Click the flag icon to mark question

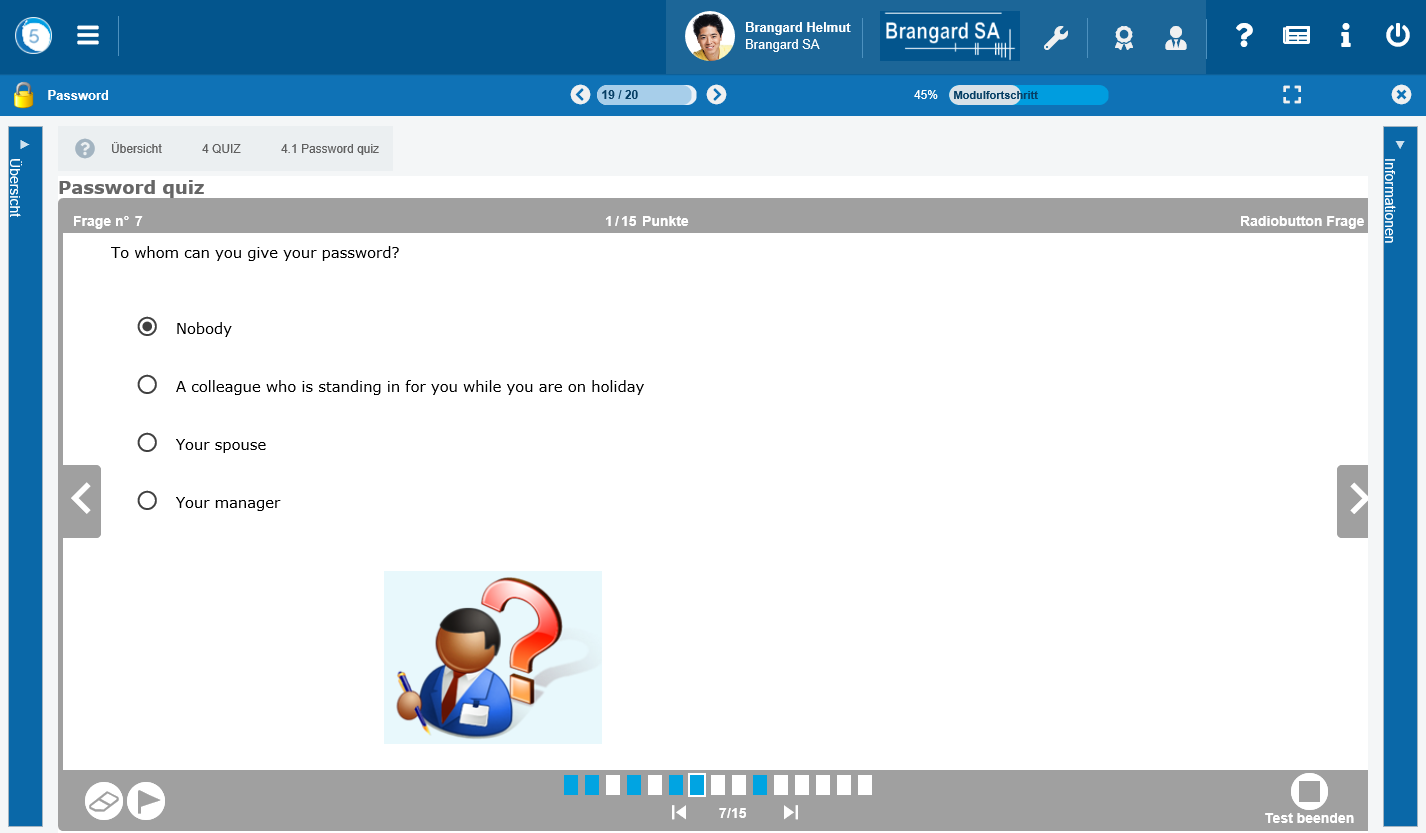tap(146, 801)
